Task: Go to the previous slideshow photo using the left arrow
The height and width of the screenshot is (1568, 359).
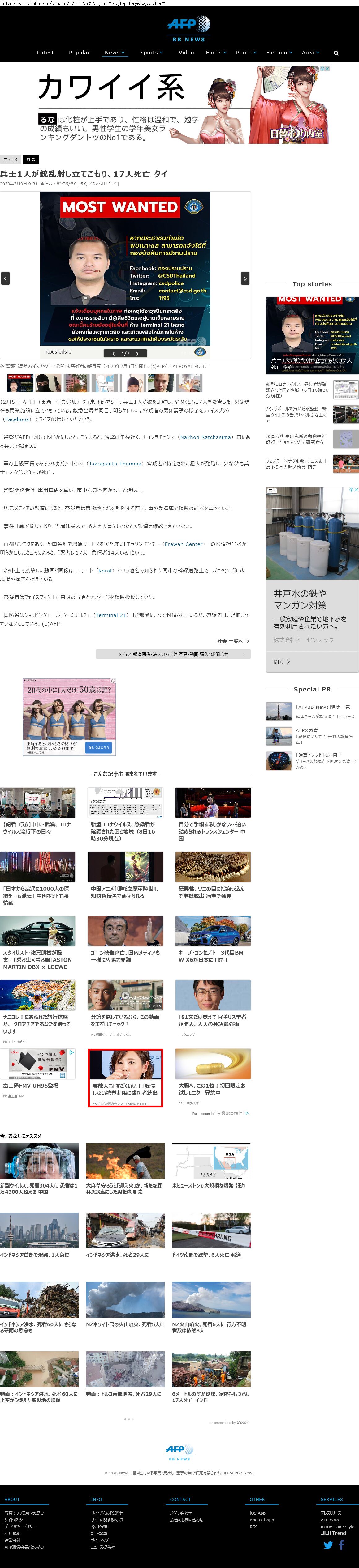Action: (x=6, y=278)
